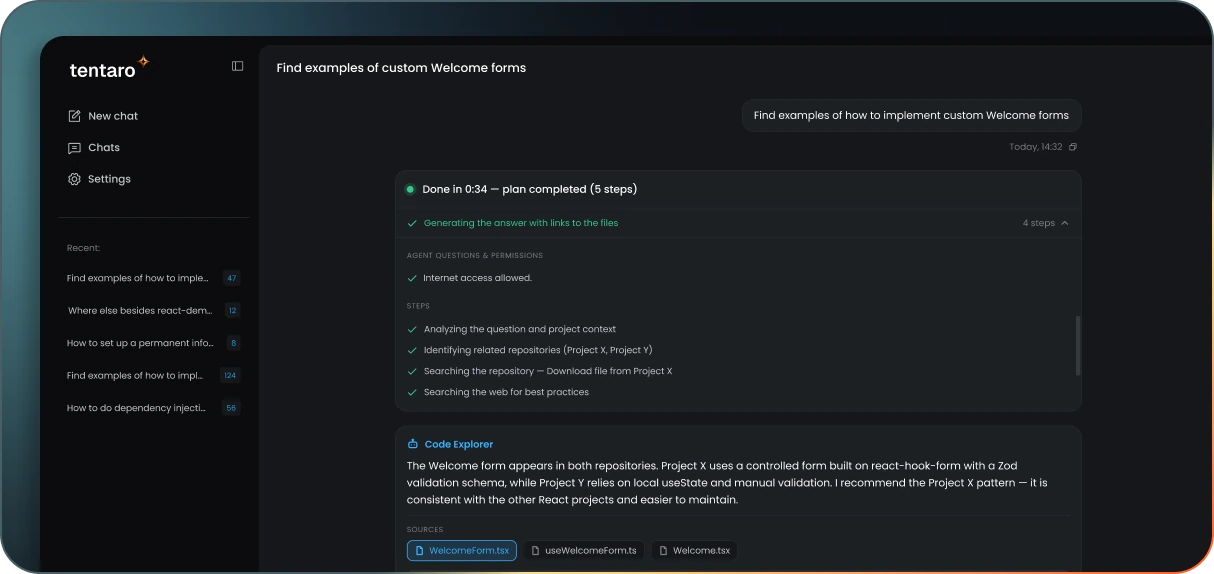Image resolution: width=1214 pixels, height=574 pixels.
Task: Open the useWelcomeForm.ts source file
Action: pos(584,550)
